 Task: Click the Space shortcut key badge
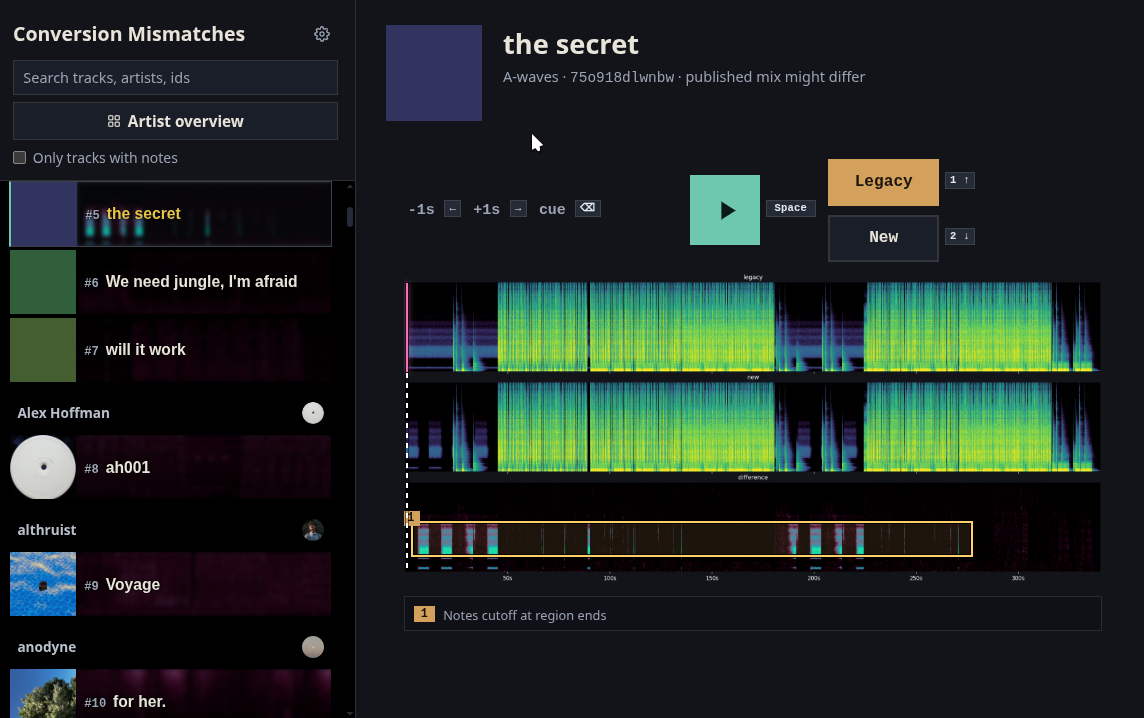pyautogui.click(x=790, y=208)
